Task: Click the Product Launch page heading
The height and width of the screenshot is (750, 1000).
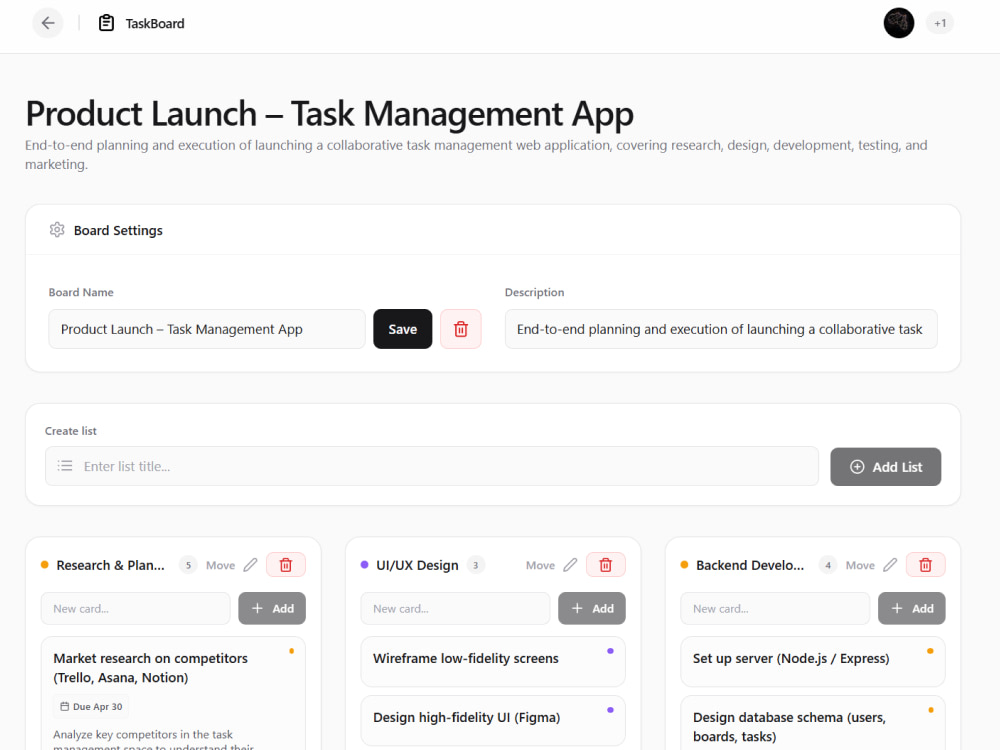Action: click(x=330, y=114)
